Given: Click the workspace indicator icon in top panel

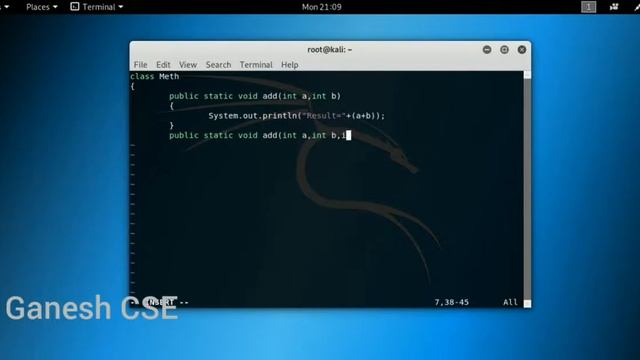Looking at the screenshot, I should coord(588,7).
